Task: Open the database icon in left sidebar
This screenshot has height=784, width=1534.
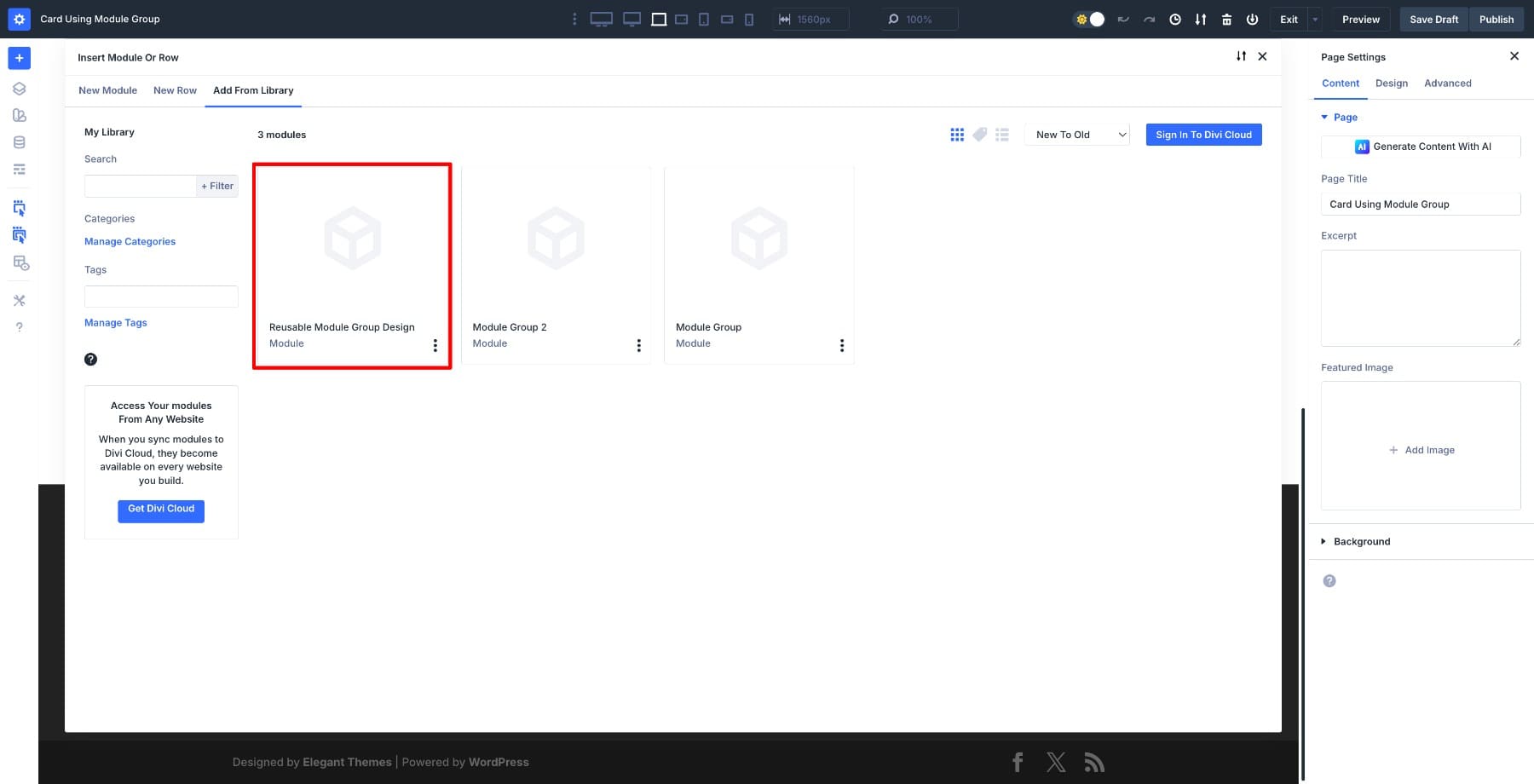Action: point(19,142)
